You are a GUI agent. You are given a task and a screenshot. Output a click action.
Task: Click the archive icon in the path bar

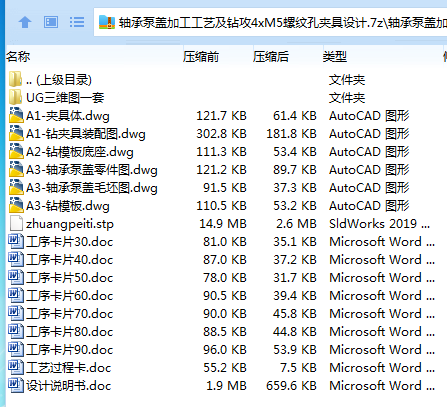click(107, 22)
